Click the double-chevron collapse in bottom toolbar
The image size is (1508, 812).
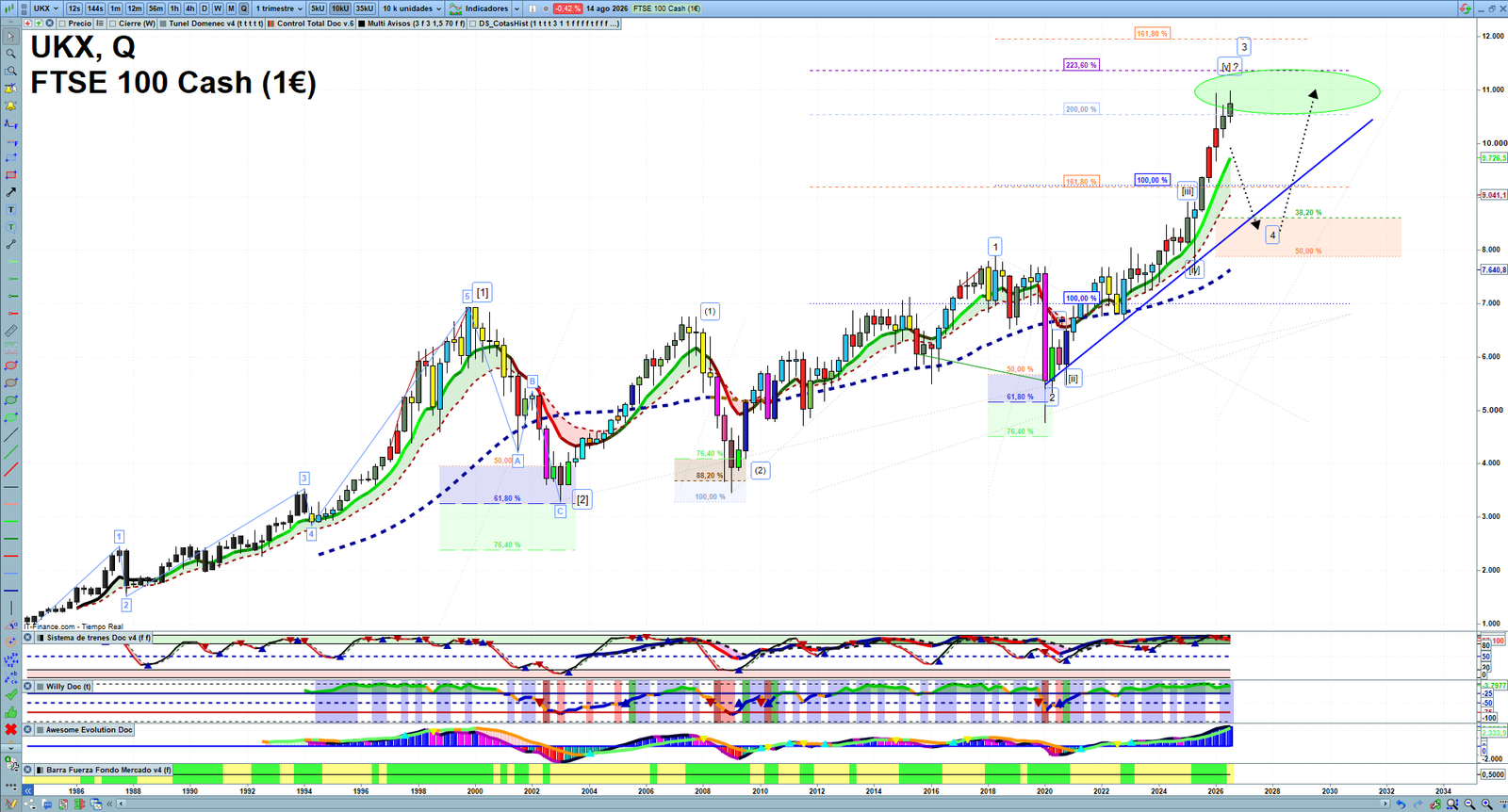click(x=109, y=804)
